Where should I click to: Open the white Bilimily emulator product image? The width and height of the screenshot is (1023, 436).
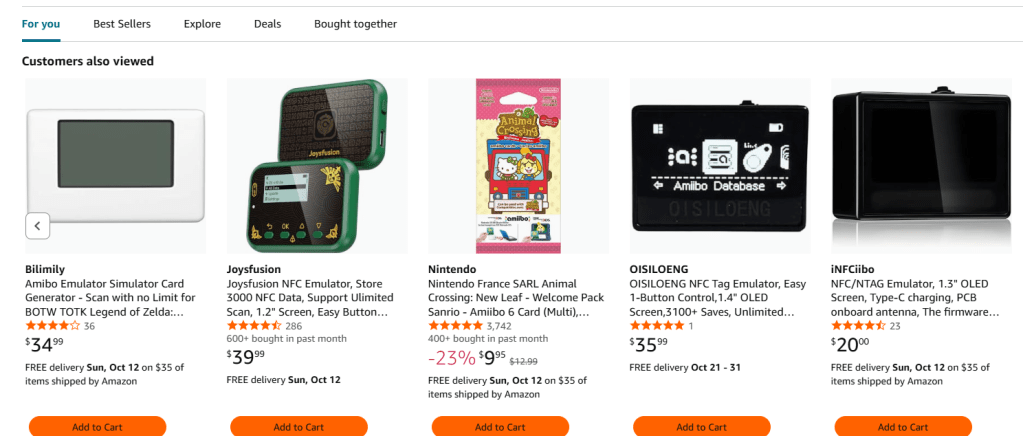coord(115,165)
